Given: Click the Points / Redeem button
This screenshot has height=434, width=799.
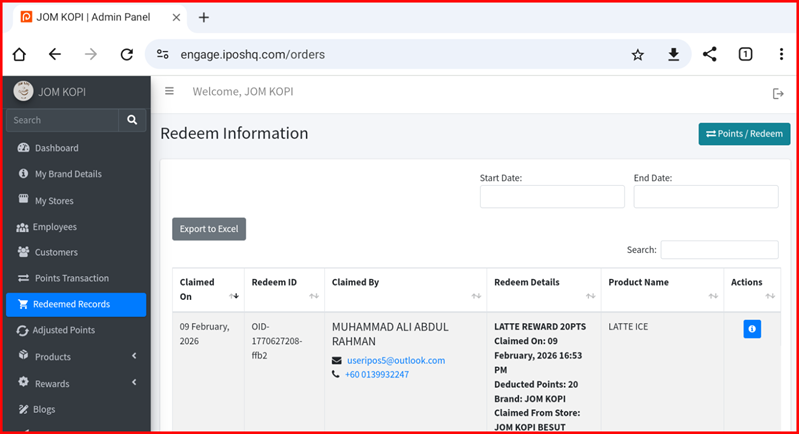Looking at the screenshot, I should tap(743, 134).
